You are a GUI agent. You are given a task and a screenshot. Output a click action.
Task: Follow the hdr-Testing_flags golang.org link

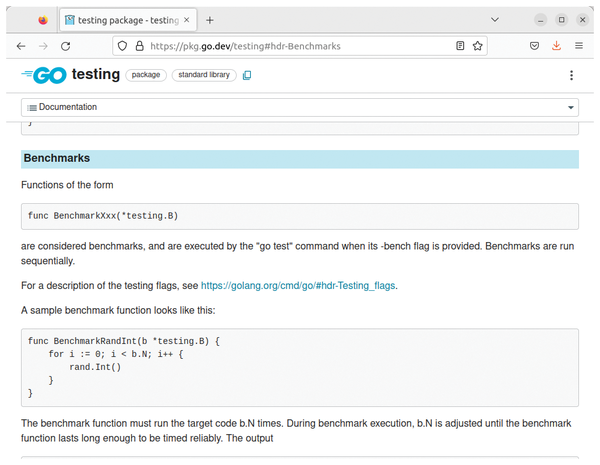coord(298,285)
